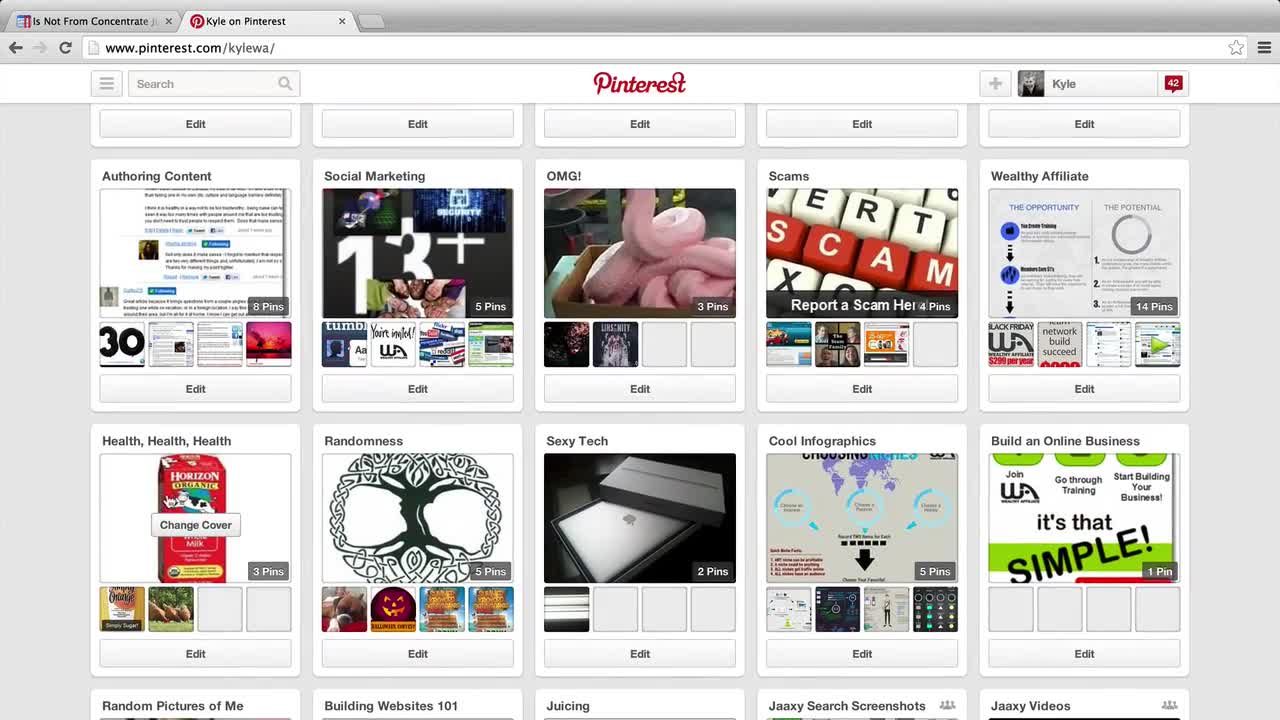
Task: Edit the Scams board
Action: [x=862, y=389]
